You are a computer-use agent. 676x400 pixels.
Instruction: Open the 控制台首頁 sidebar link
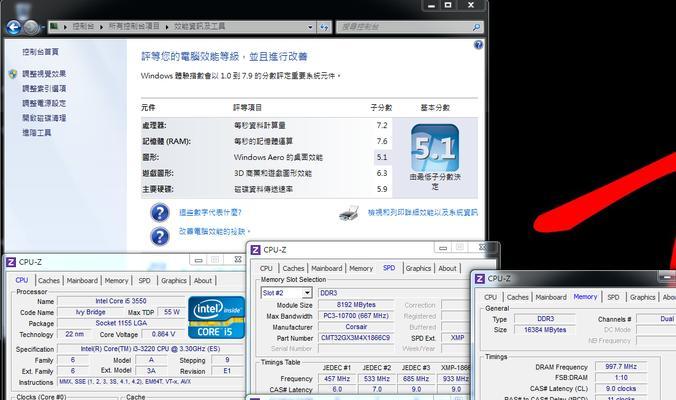41,52
